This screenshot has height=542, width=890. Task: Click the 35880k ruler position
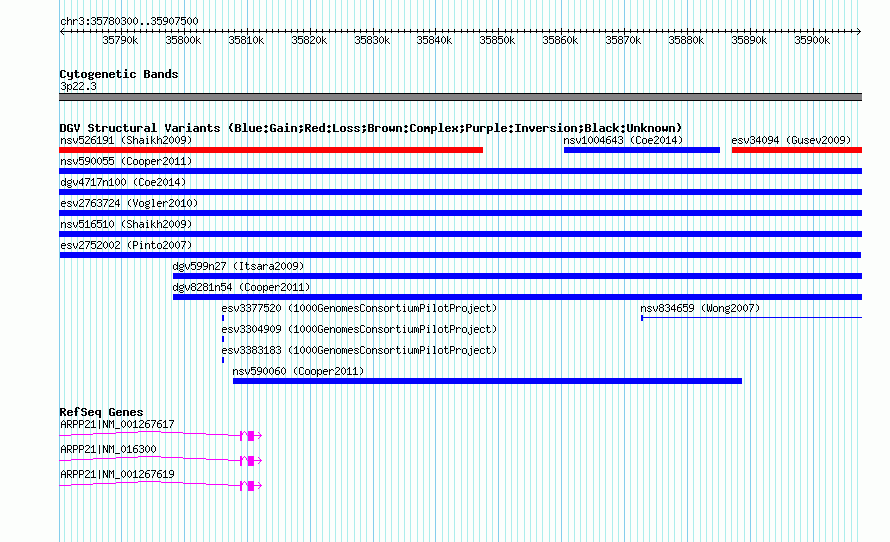686,40
